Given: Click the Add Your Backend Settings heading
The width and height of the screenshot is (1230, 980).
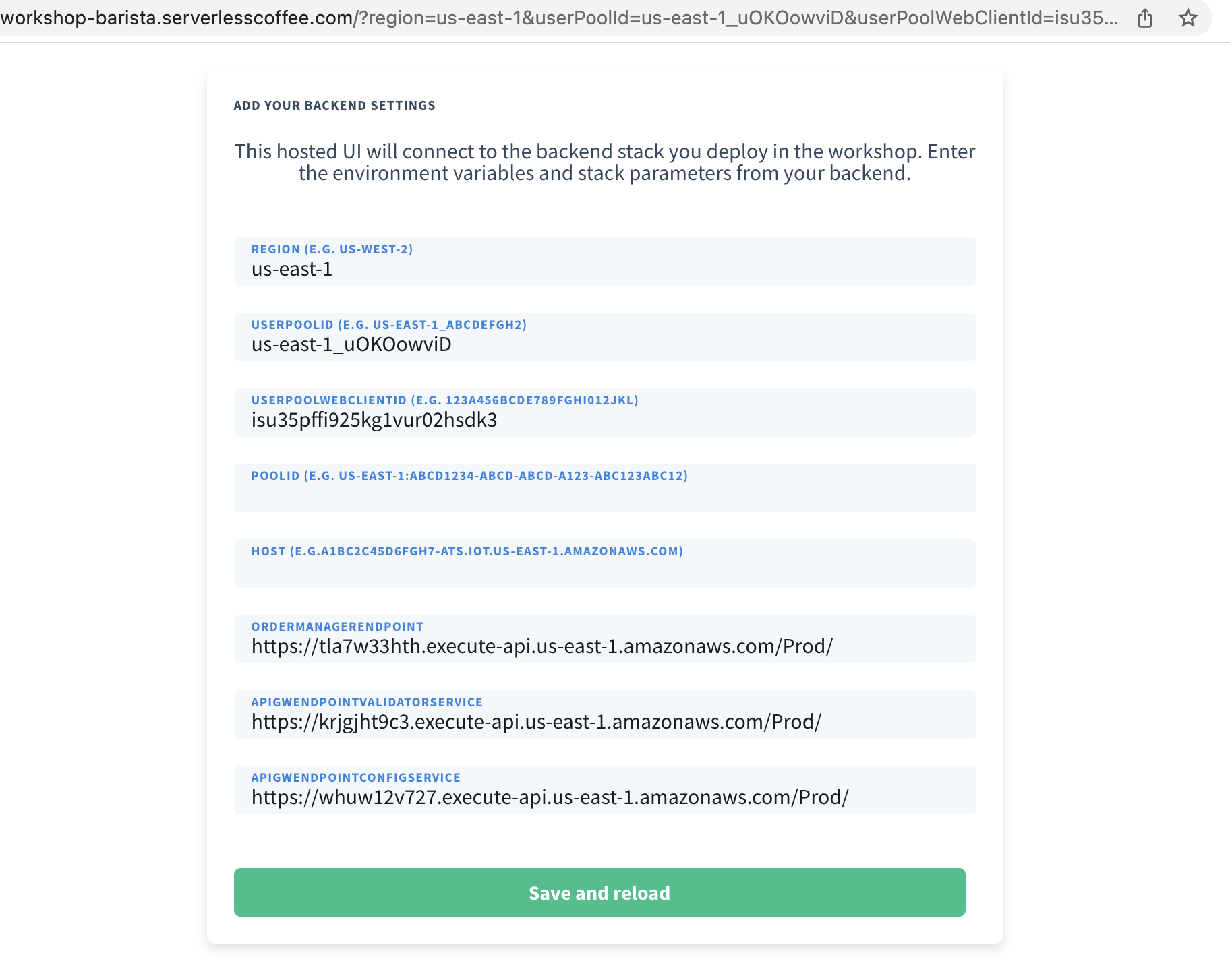Looking at the screenshot, I should point(334,106).
